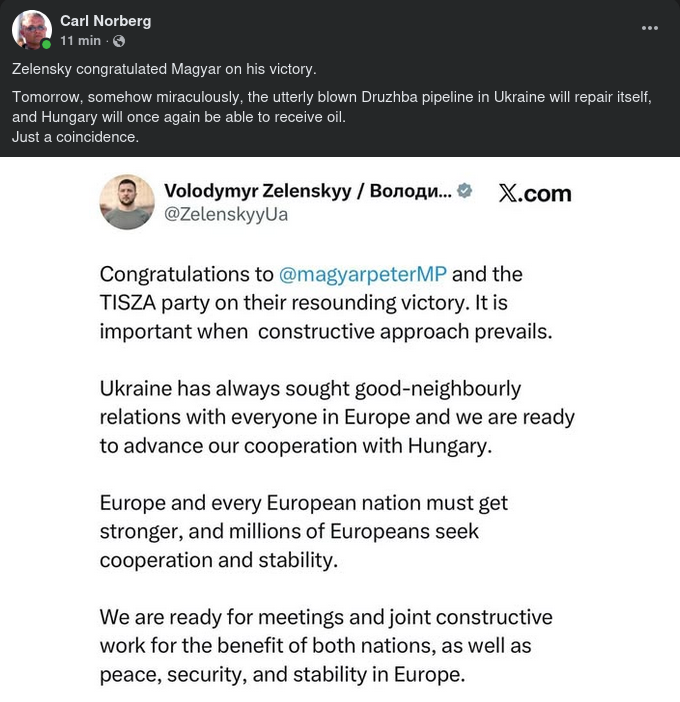The height and width of the screenshot is (702, 680).
Task: Click the Volodymyr Zelenskyy display name
Action: (x=307, y=191)
